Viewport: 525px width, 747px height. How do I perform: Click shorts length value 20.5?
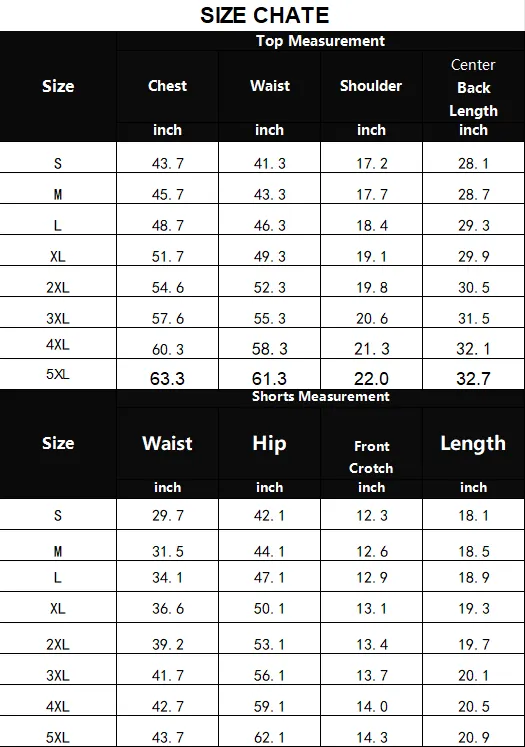pyautogui.click(x=474, y=707)
